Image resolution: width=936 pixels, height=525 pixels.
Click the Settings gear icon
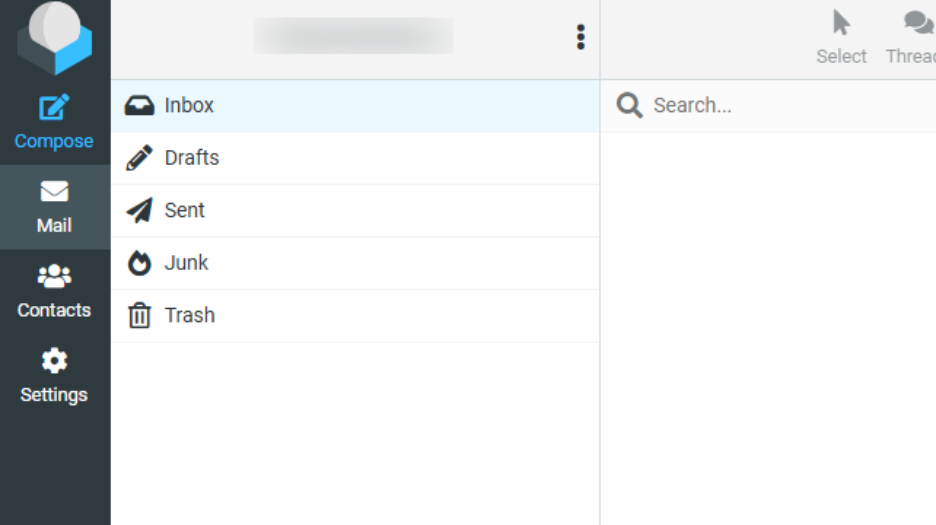[x=54, y=361]
